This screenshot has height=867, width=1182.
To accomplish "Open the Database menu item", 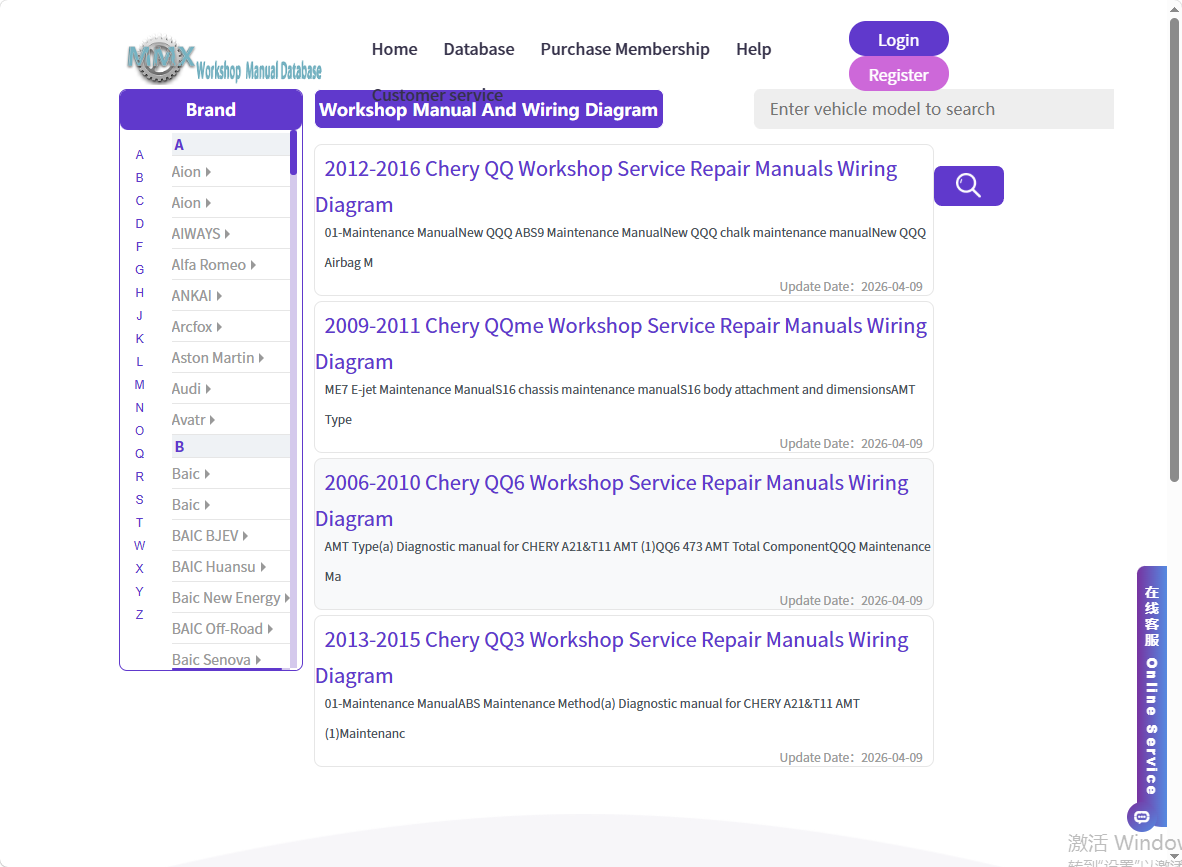I will (479, 49).
